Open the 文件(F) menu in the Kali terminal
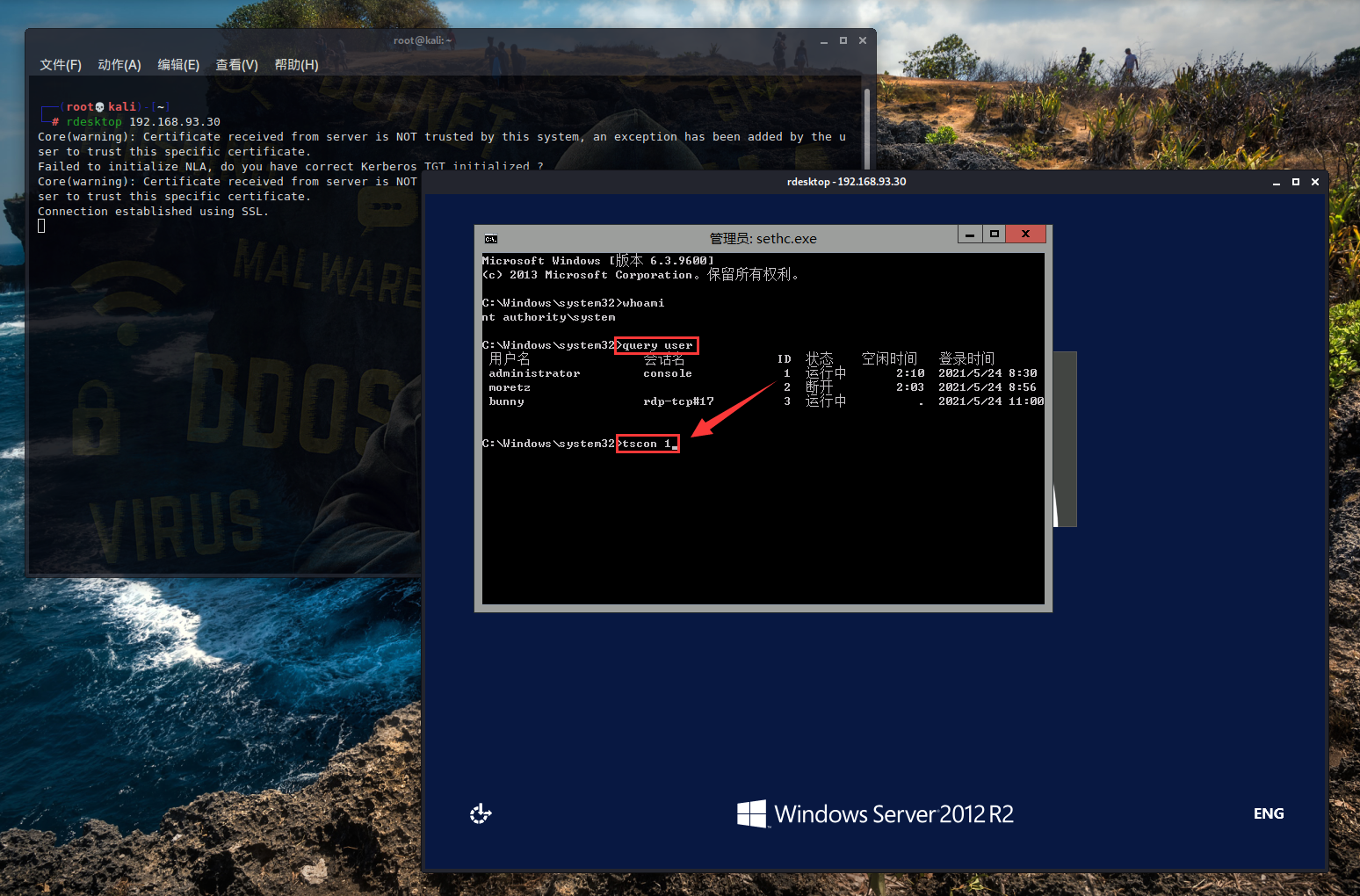 tap(61, 65)
